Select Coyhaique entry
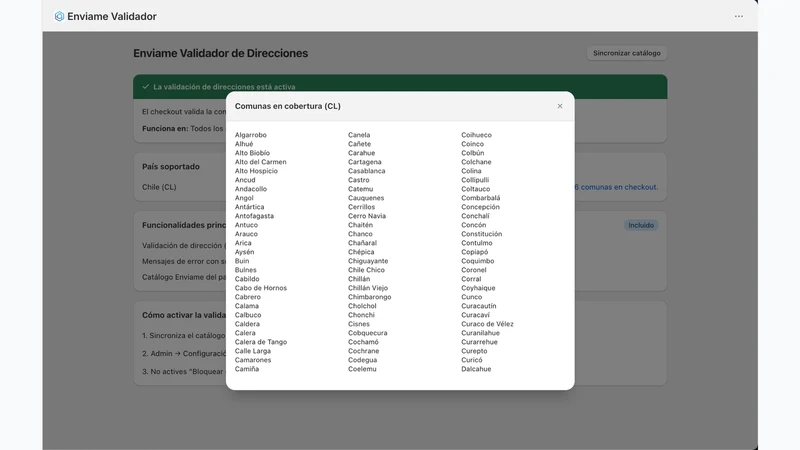The height and width of the screenshot is (450, 800). click(x=478, y=288)
